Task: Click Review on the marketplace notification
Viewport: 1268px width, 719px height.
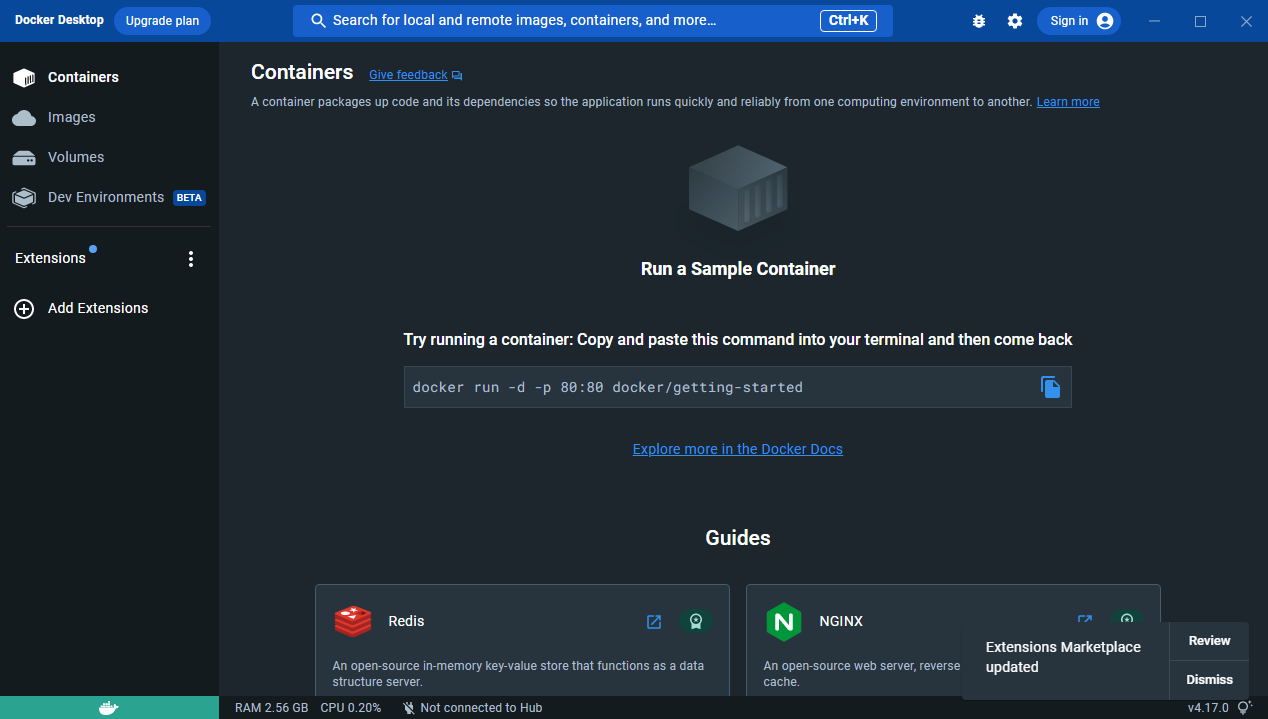Action: (x=1209, y=641)
